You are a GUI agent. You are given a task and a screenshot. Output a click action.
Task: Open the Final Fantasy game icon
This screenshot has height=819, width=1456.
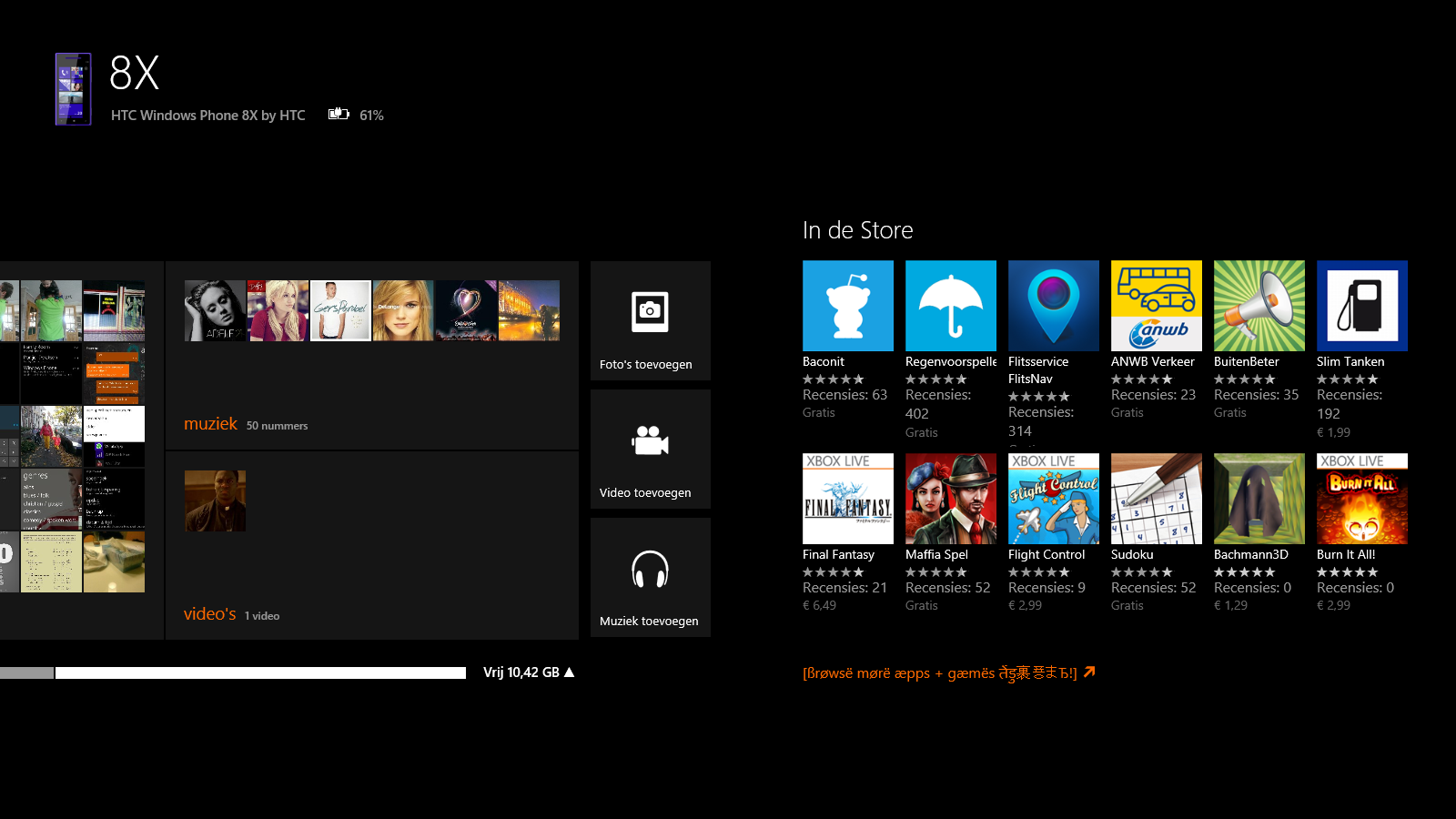(x=848, y=499)
